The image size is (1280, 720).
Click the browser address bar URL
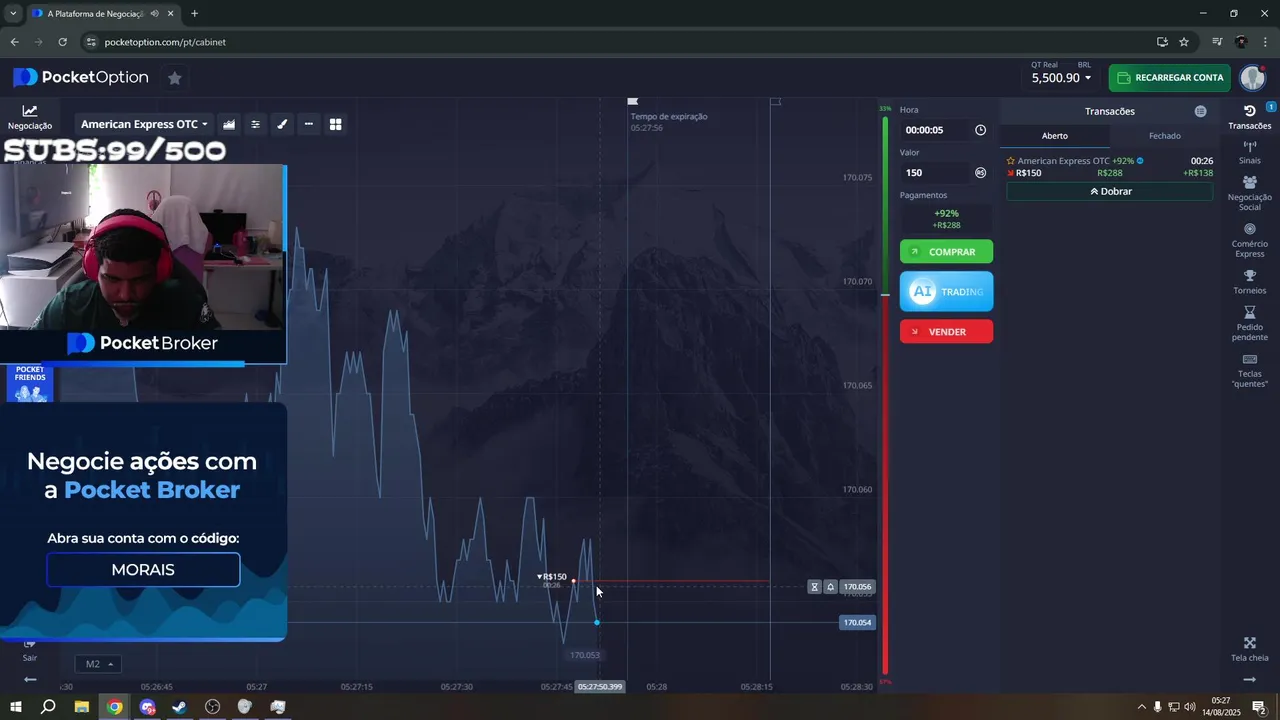point(165,42)
